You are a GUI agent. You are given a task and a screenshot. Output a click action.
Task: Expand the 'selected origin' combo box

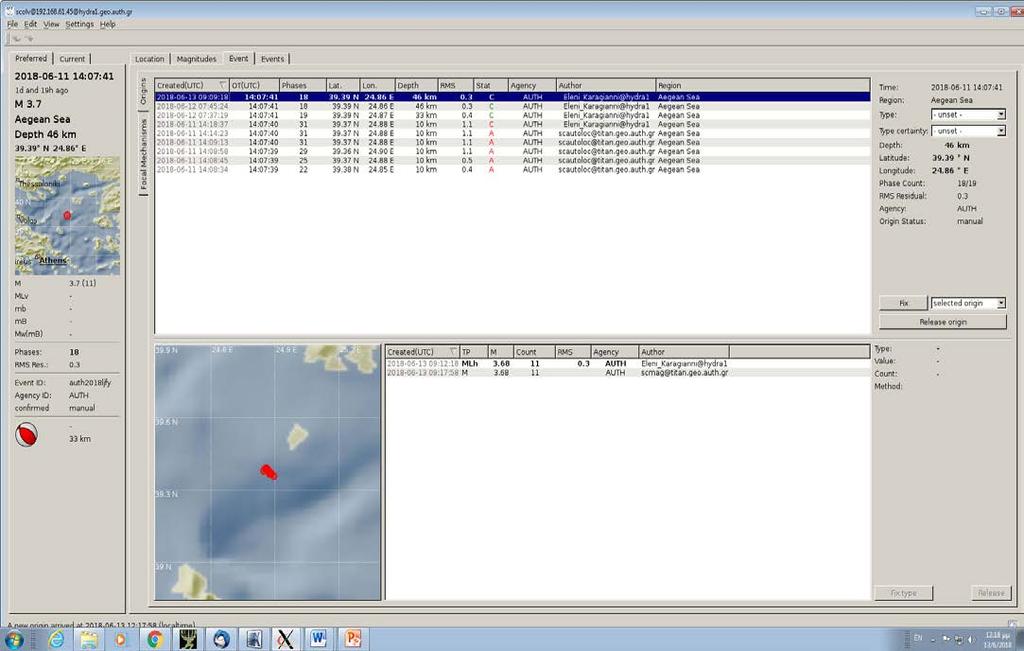click(968, 304)
